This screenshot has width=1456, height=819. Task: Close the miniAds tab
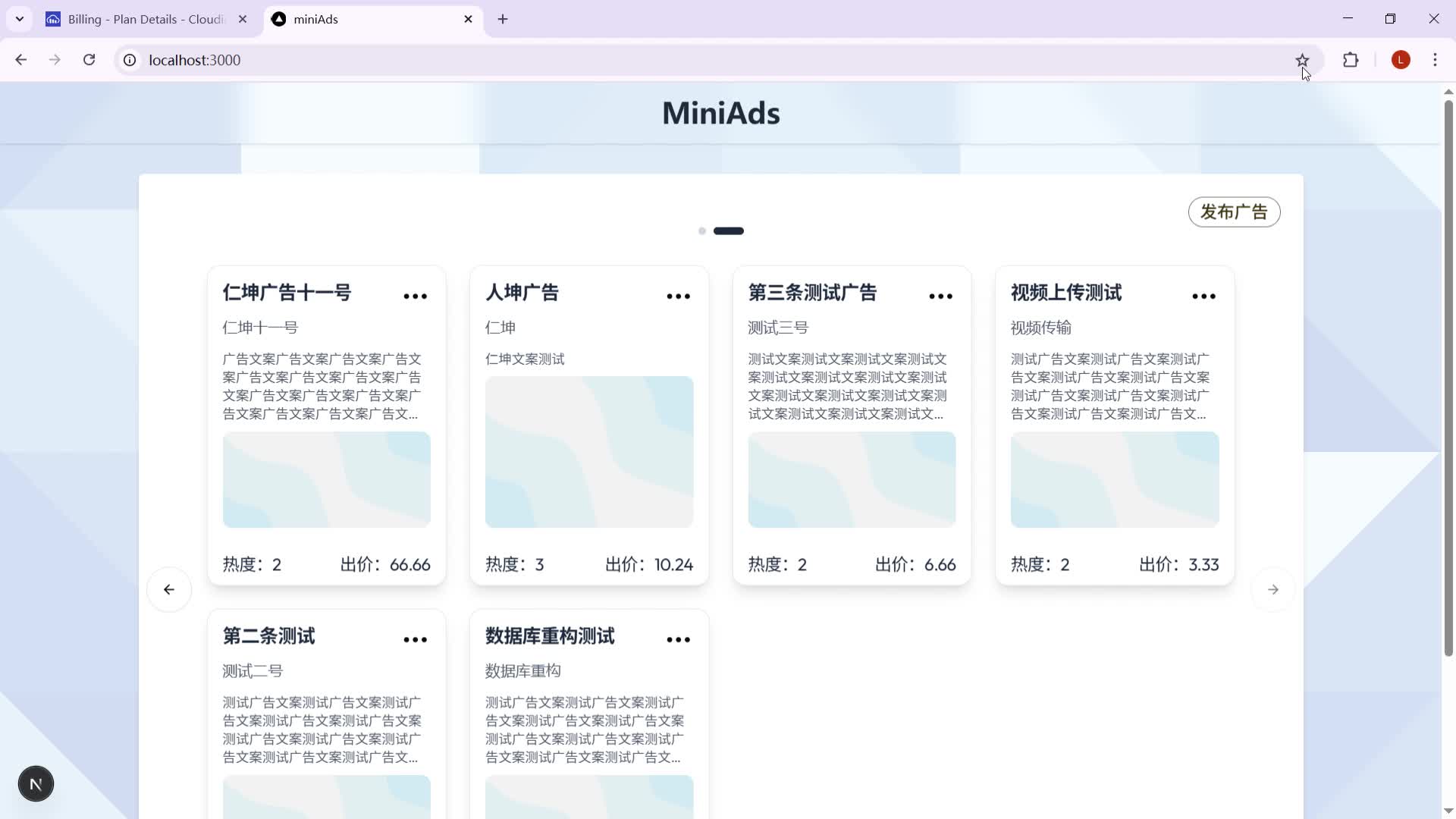point(468,19)
